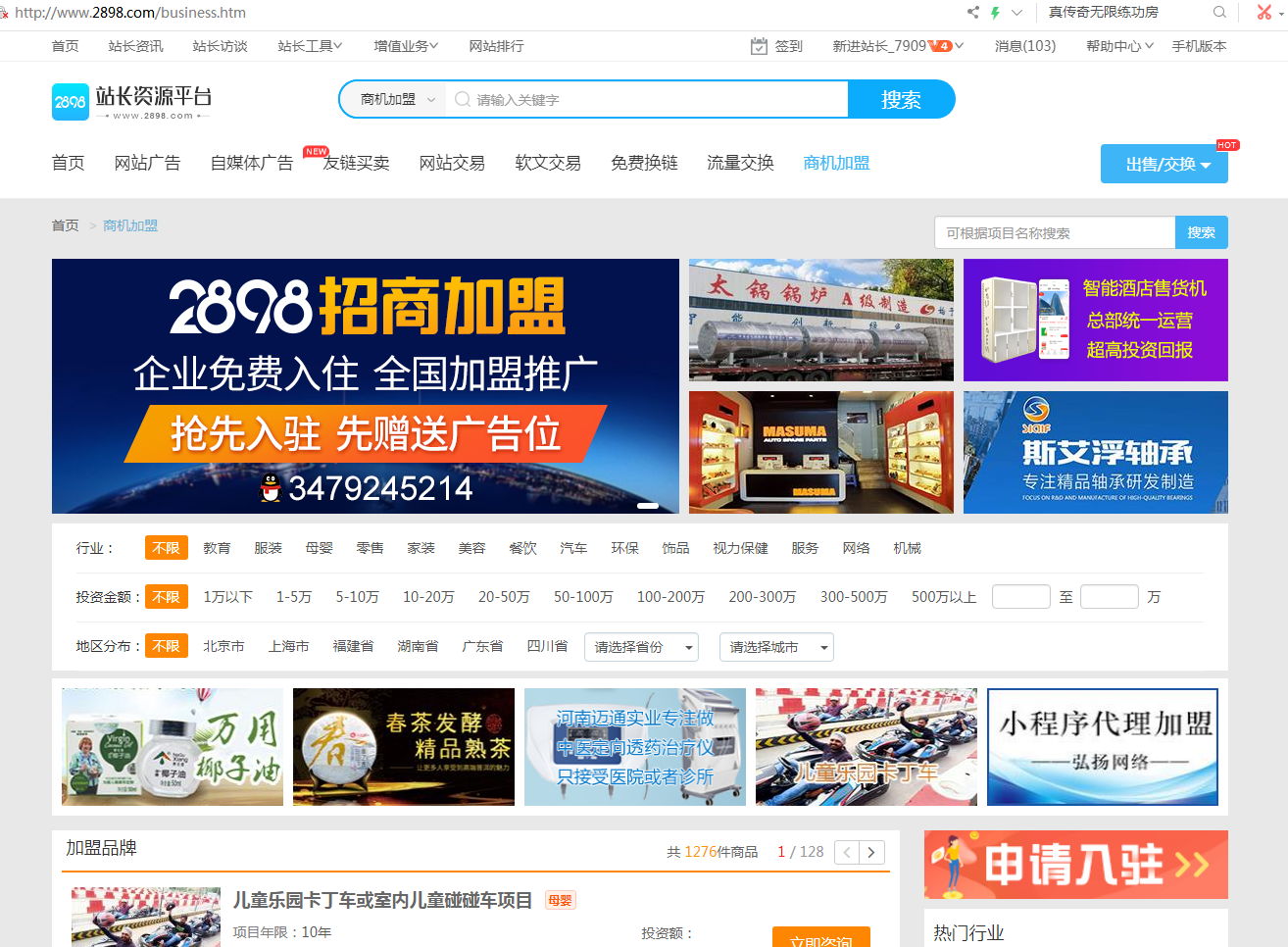Click the white carousel indicator under the banner
1288x947 pixels.
tap(648, 505)
